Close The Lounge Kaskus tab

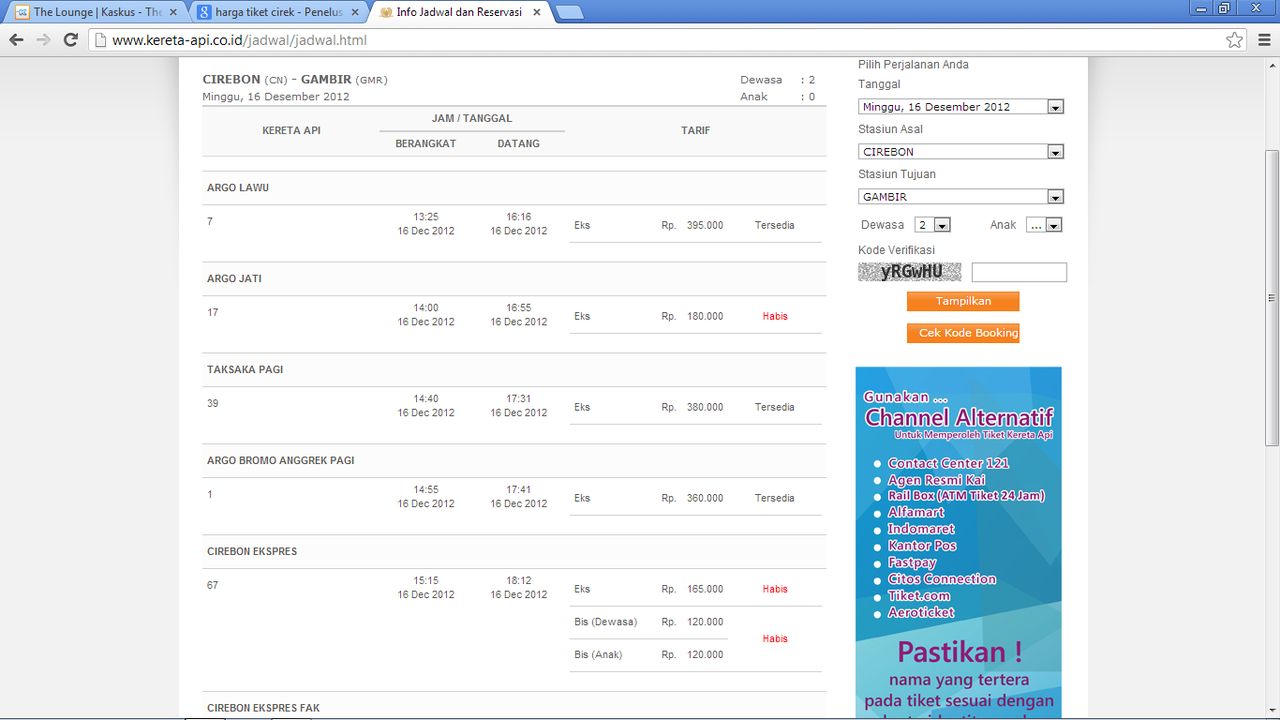coord(173,13)
